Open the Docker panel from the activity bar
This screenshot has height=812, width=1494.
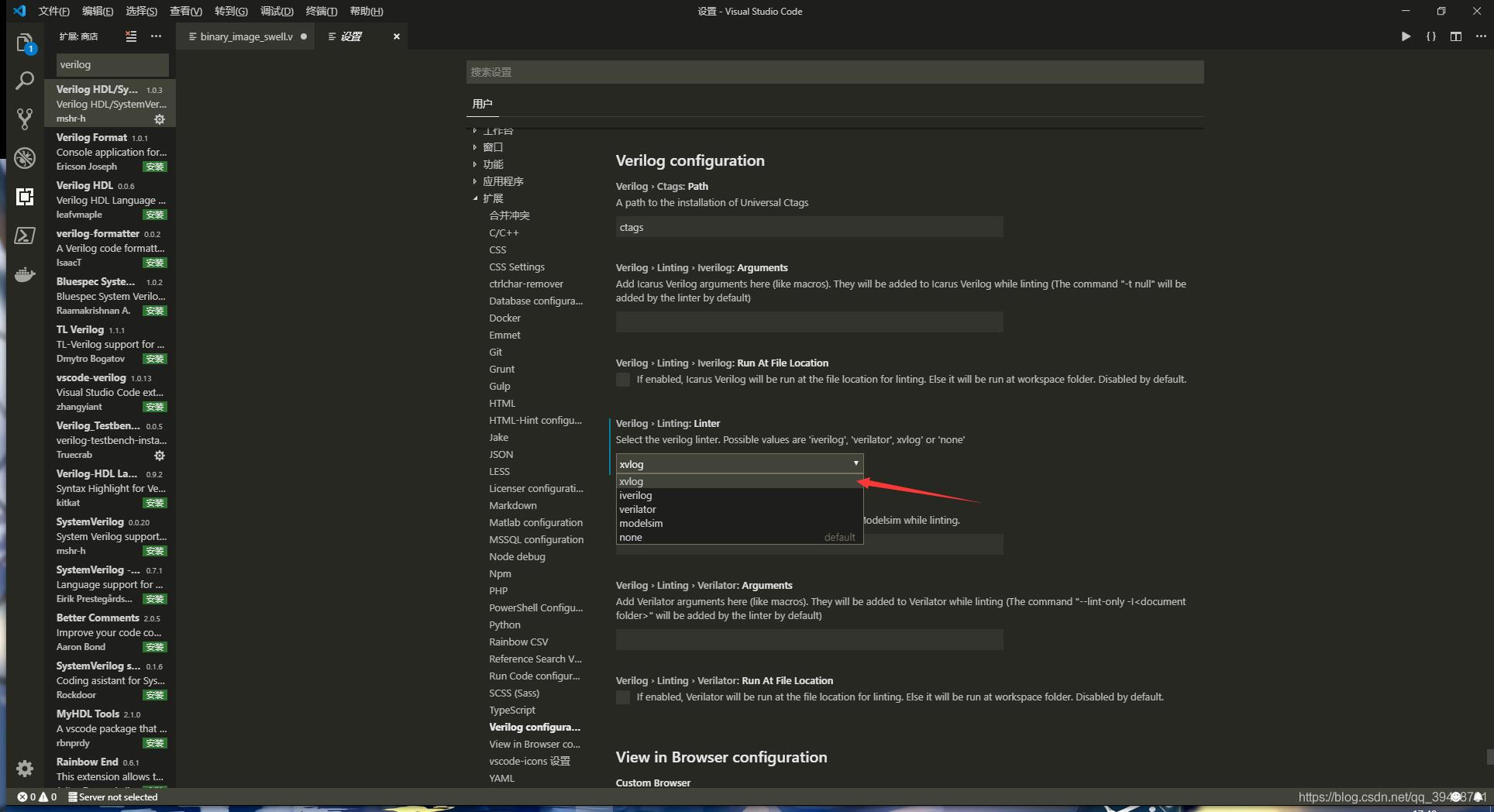24,274
